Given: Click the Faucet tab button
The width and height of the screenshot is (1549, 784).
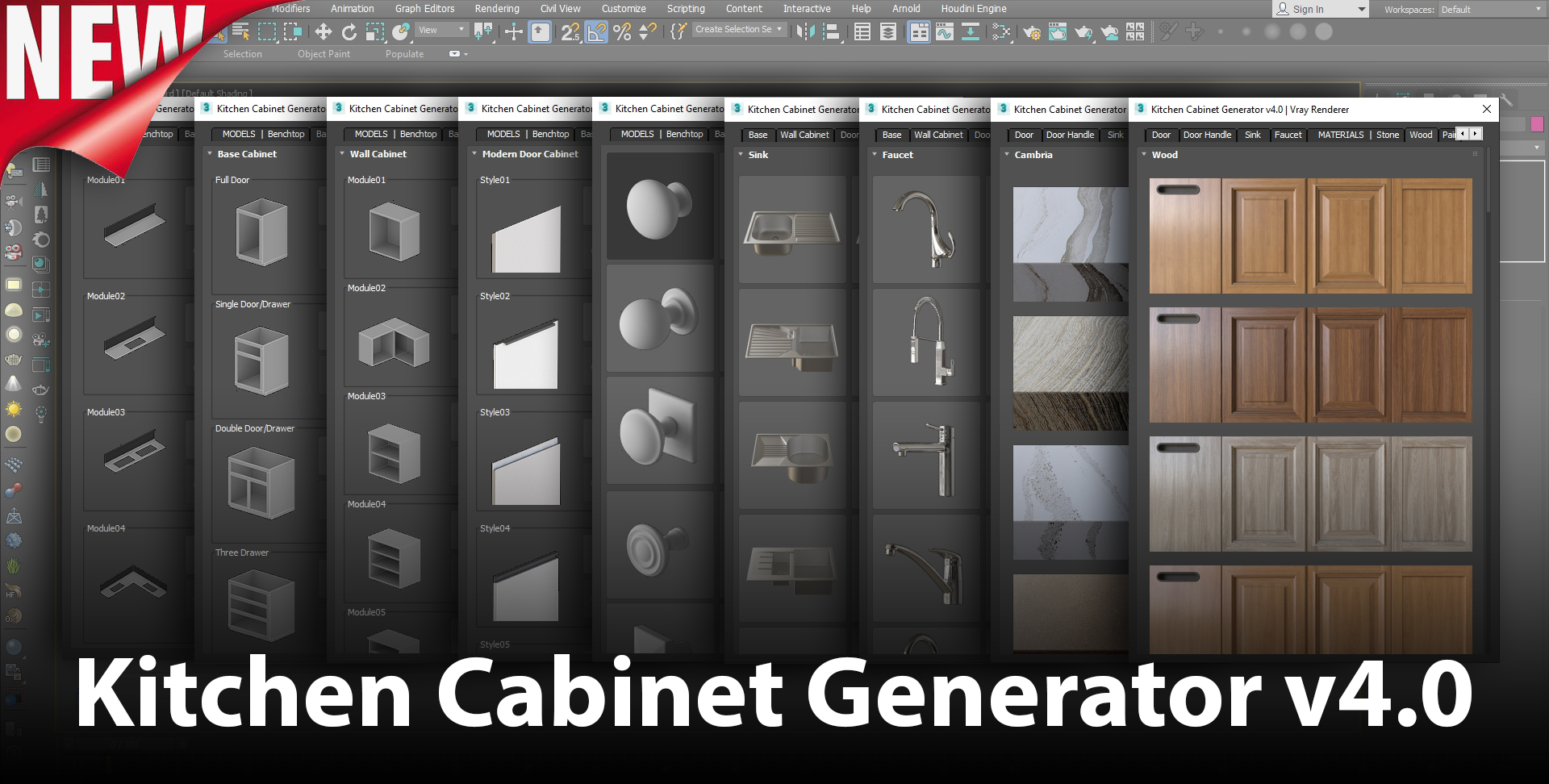Looking at the screenshot, I should coord(1288,135).
